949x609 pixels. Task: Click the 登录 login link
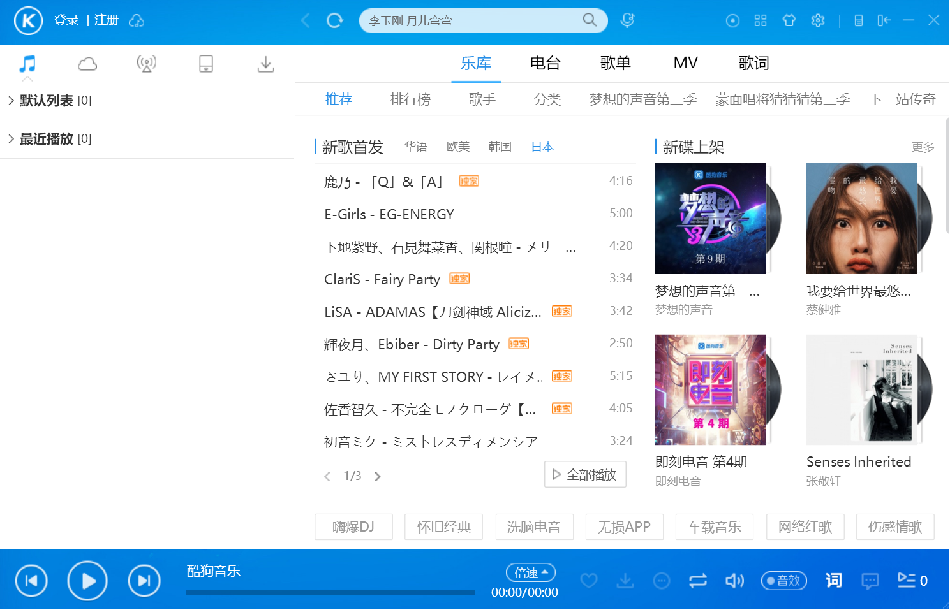[x=66, y=21]
